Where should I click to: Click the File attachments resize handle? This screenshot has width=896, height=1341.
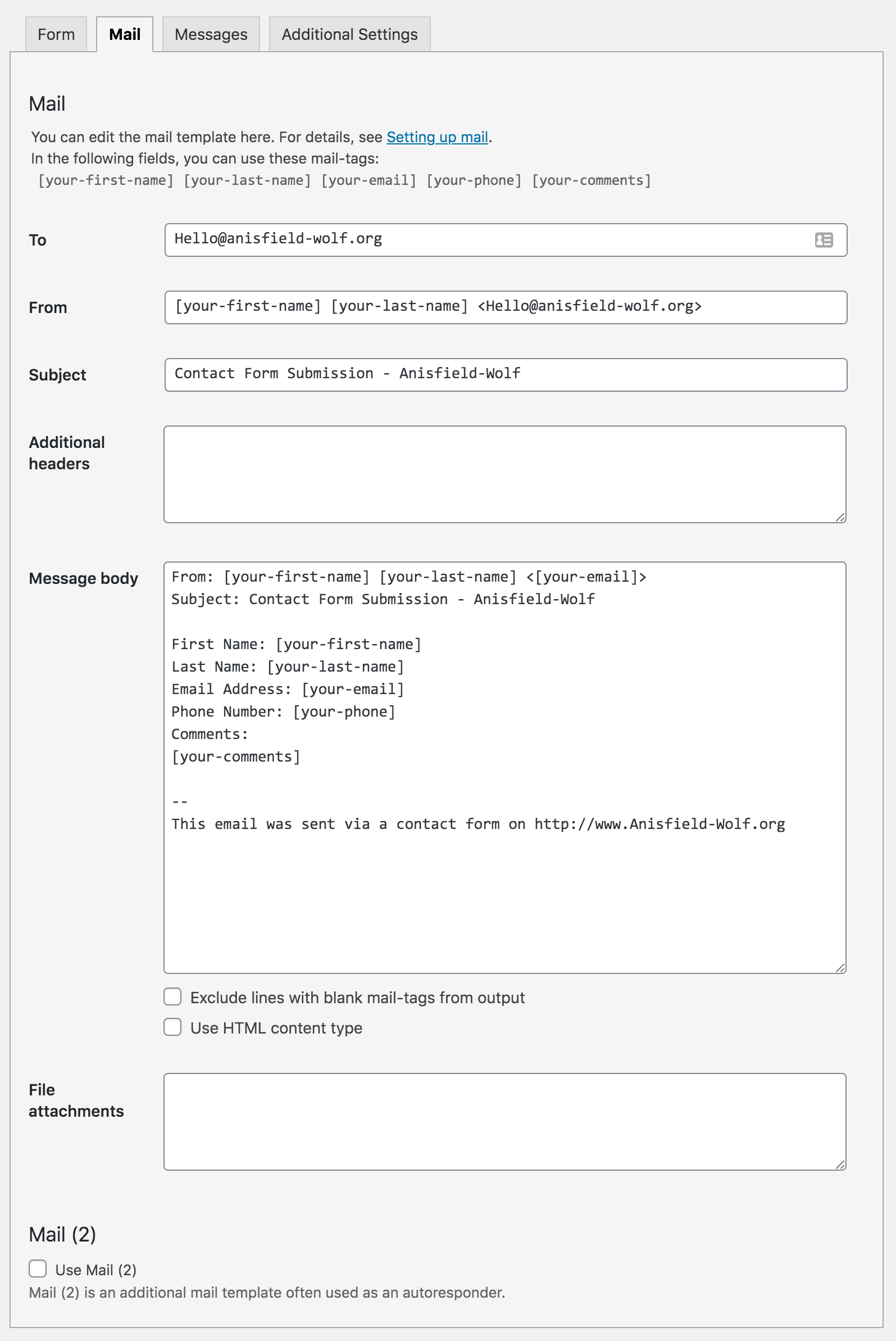click(x=840, y=1165)
